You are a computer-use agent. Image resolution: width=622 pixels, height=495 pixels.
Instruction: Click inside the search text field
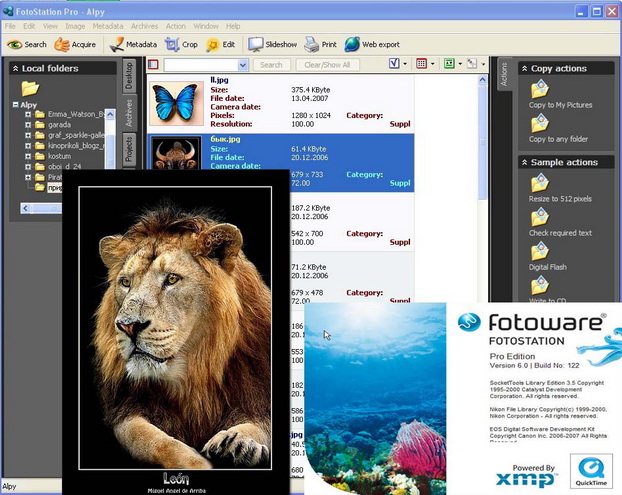[201, 65]
